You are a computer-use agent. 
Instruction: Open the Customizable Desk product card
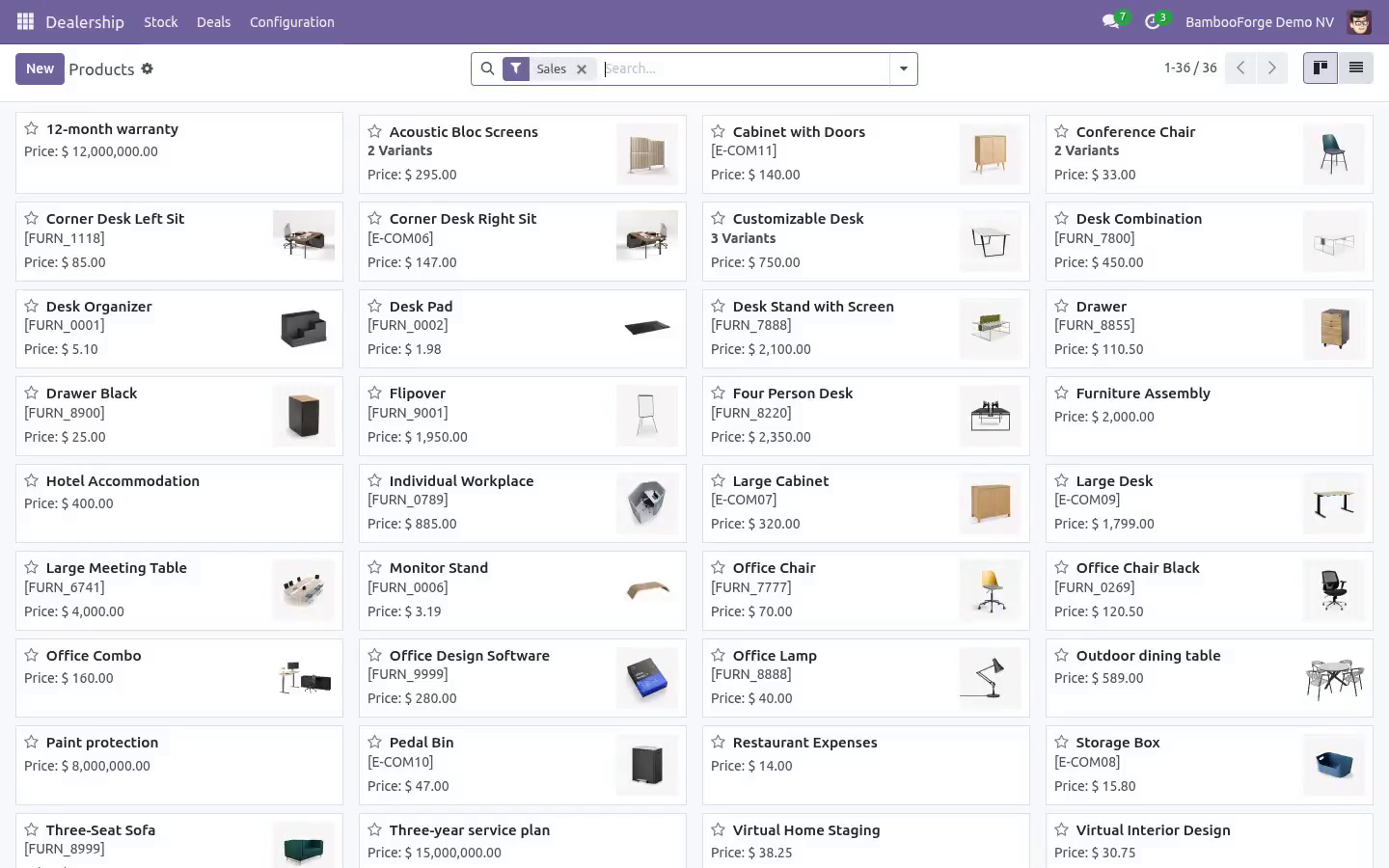866,241
